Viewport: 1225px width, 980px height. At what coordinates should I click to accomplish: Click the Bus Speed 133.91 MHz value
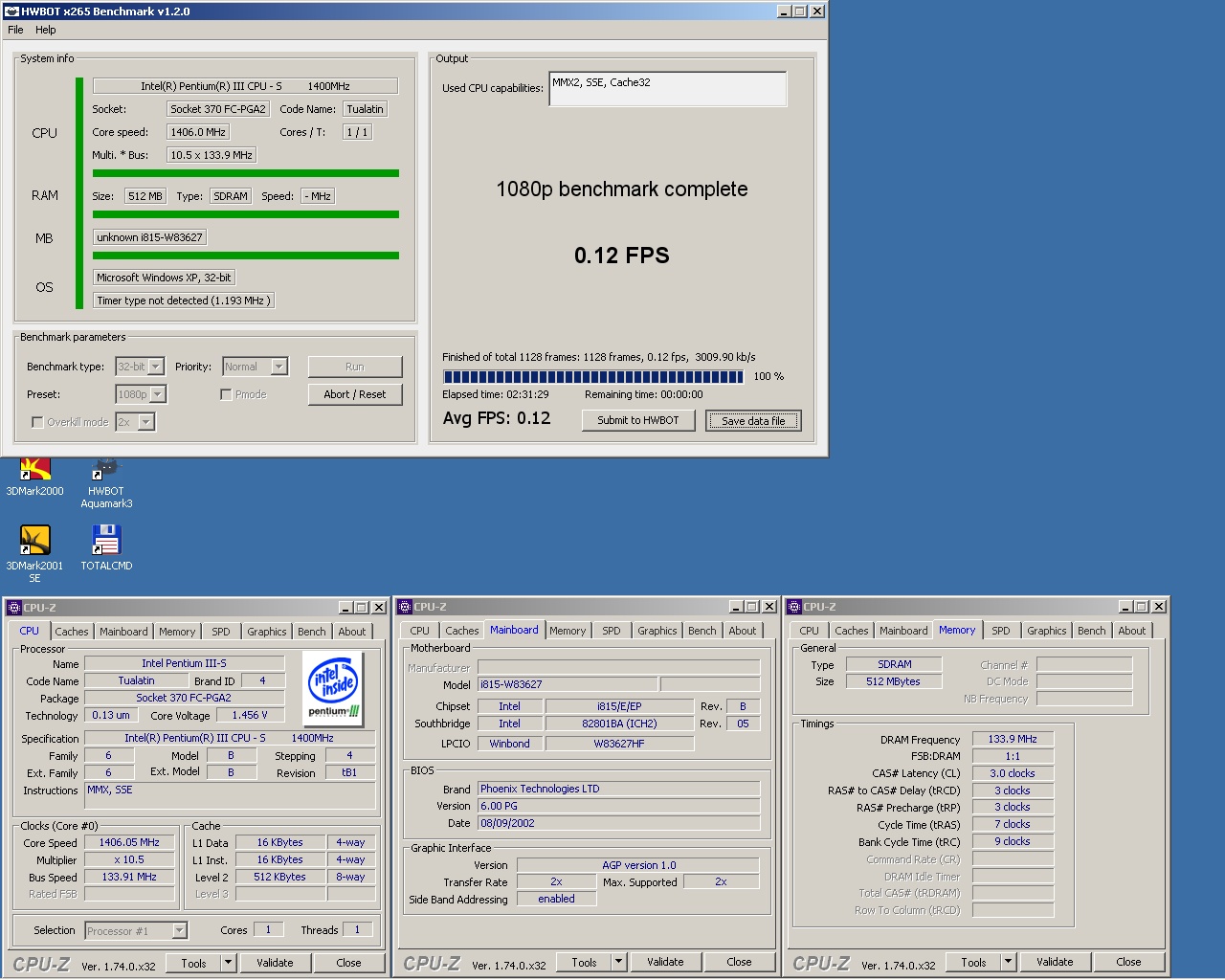[x=129, y=877]
